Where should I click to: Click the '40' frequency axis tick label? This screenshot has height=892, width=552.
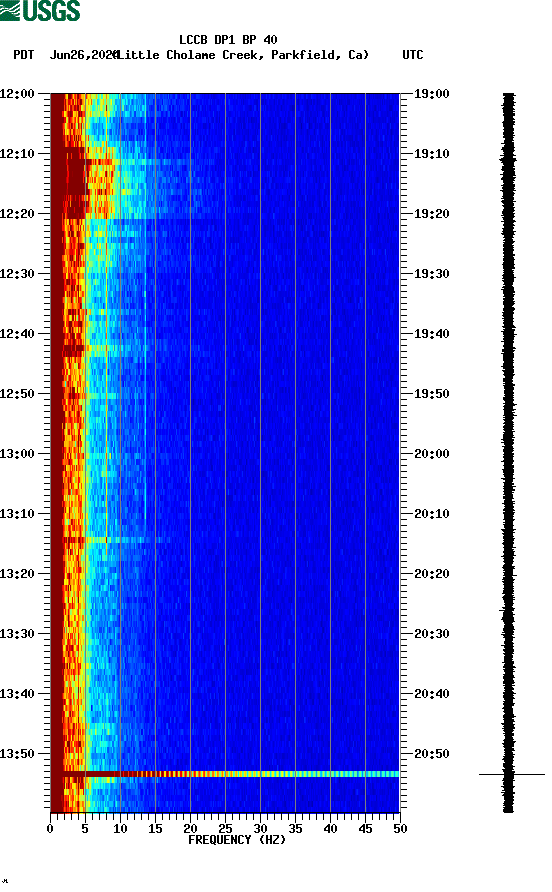click(x=330, y=829)
